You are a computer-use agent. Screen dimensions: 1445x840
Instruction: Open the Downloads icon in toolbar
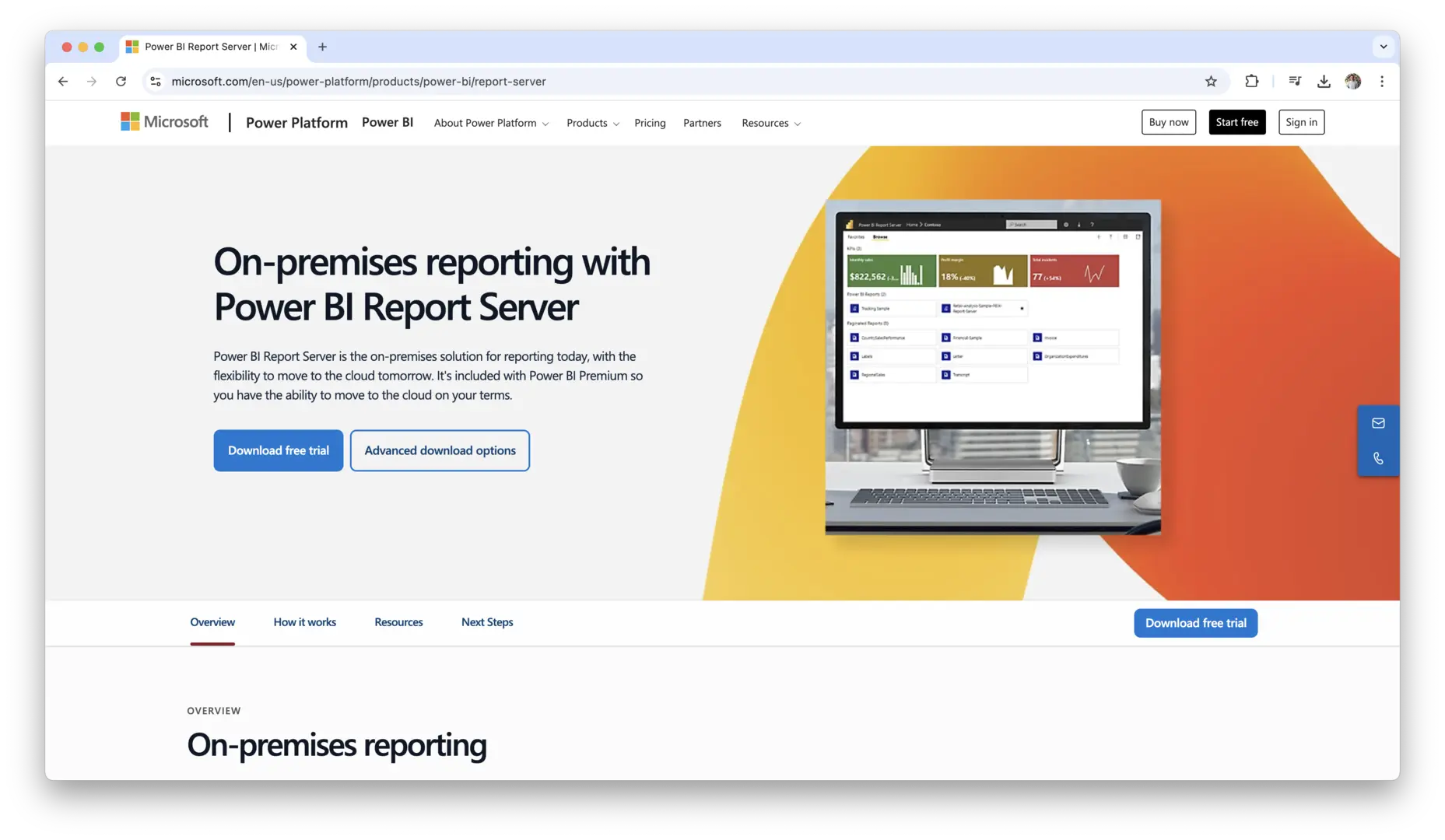pos(1324,81)
